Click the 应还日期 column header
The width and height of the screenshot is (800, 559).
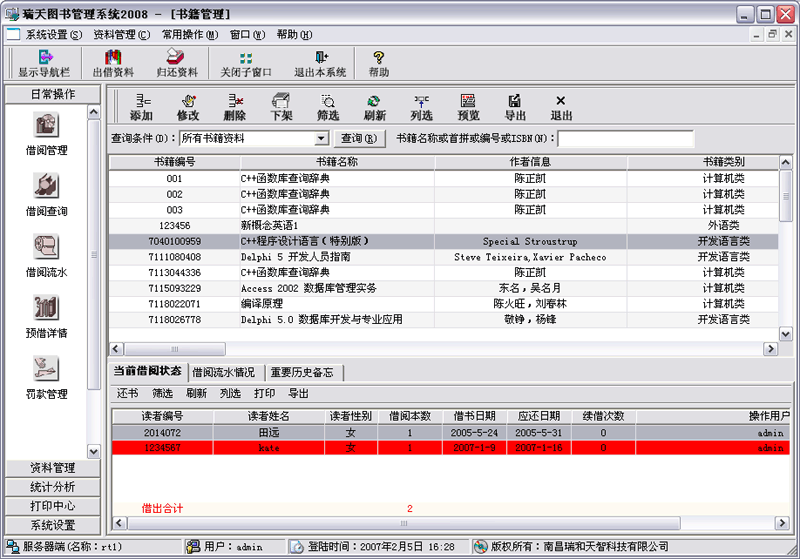coord(539,417)
